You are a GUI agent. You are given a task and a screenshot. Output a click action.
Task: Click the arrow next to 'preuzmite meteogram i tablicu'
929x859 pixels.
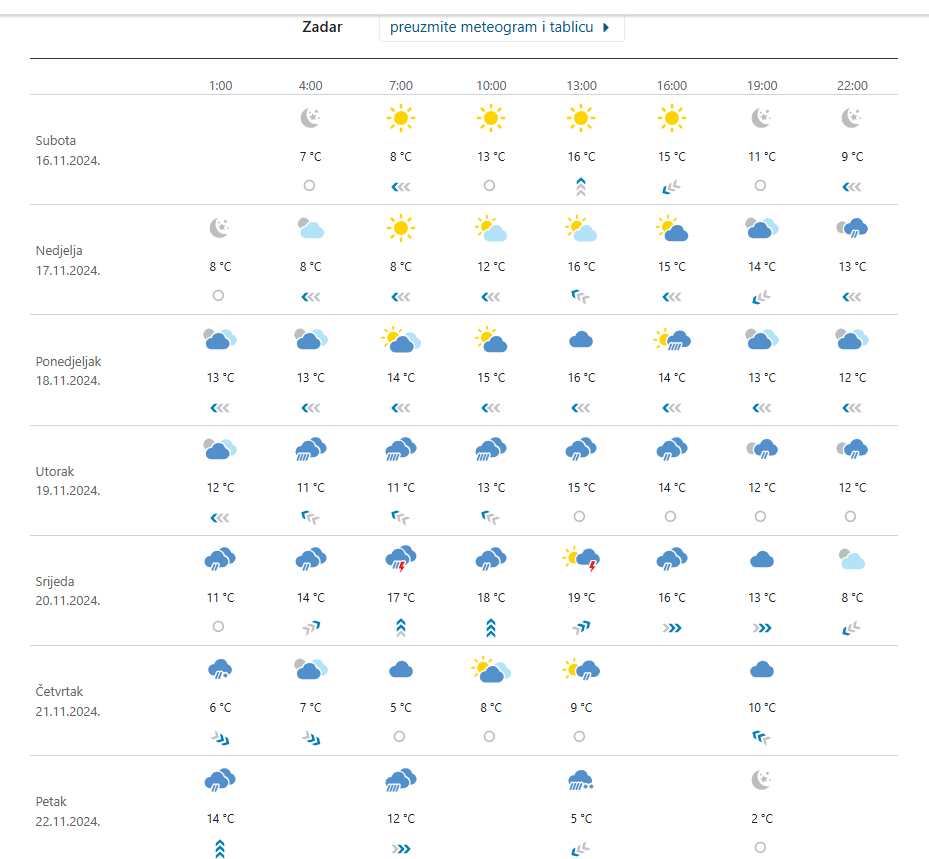point(606,28)
